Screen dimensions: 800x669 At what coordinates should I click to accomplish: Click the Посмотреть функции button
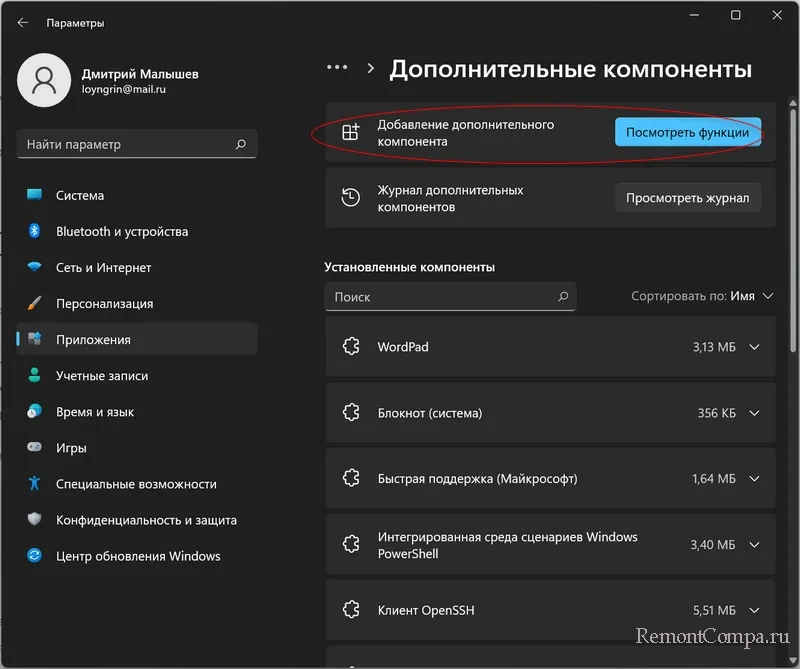(687, 131)
